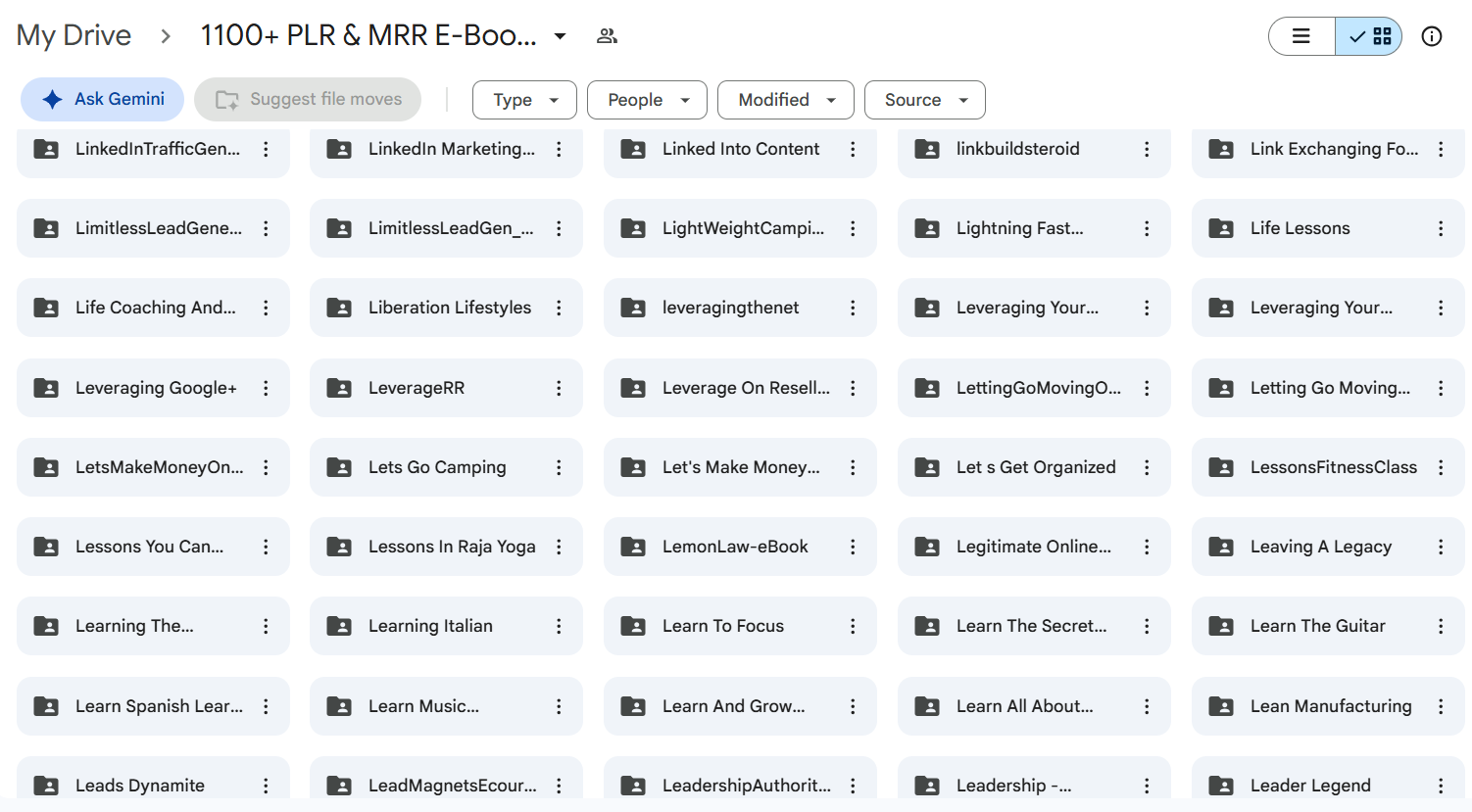Open the Source filter dropdown
The image size is (1472, 812).
pyautogui.click(x=925, y=100)
